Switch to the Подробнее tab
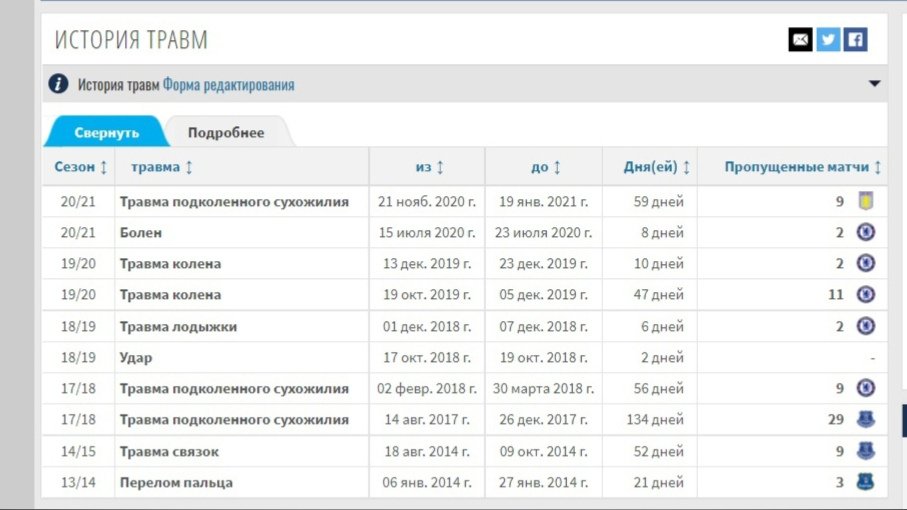 tap(226, 132)
